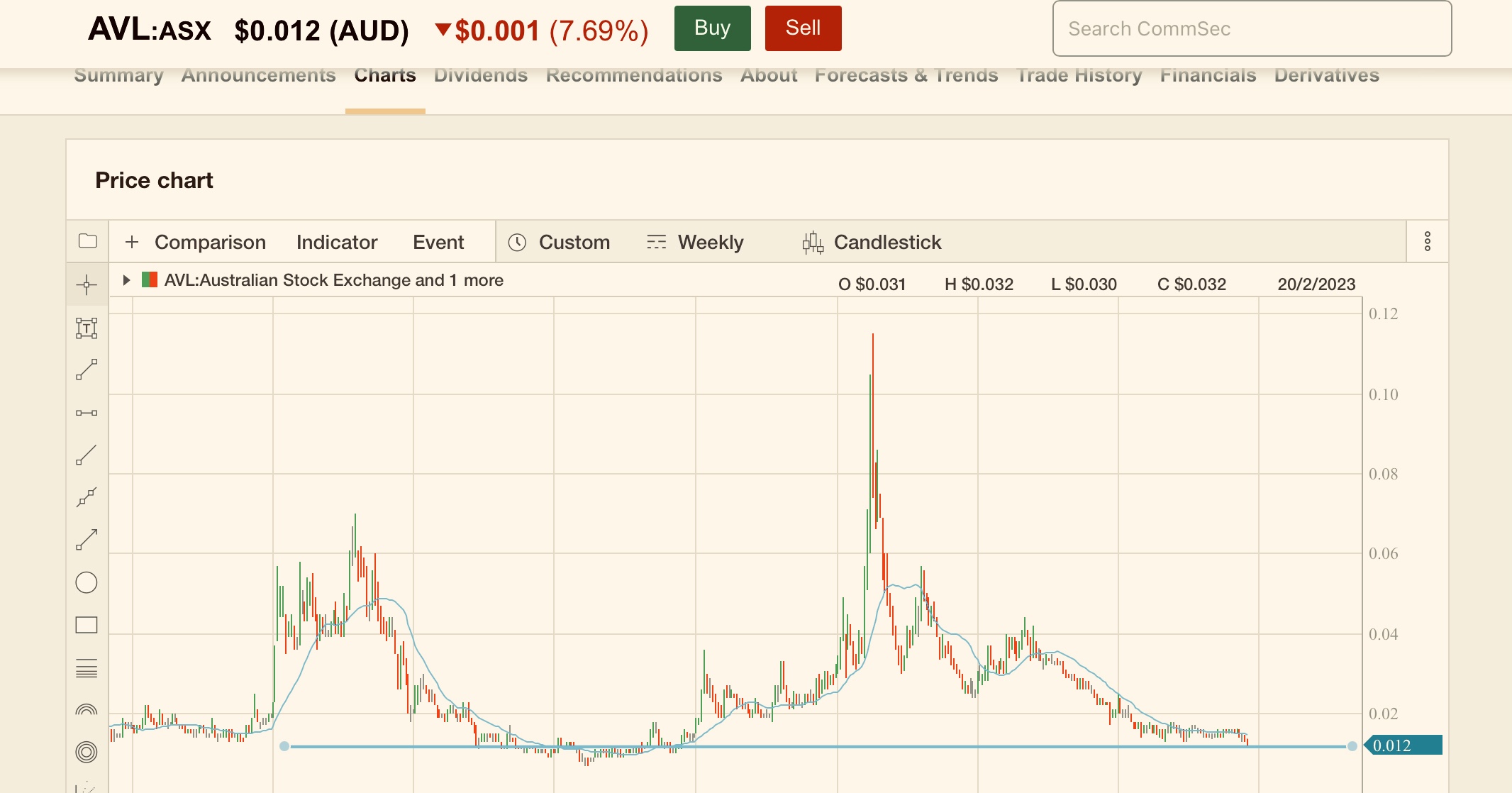The height and width of the screenshot is (793, 1512).
Task: Click the L $0.030 low value
Action: (x=1084, y=284)
